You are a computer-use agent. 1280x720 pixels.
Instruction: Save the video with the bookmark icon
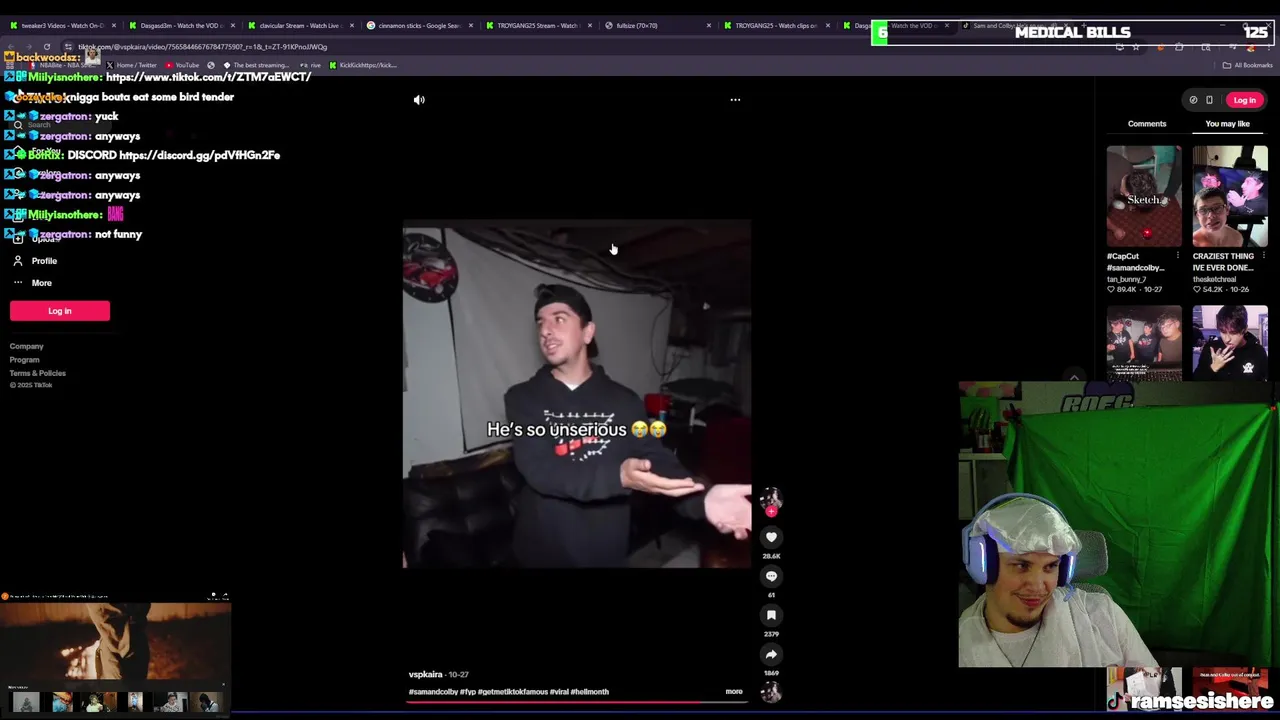pos(771,615)
